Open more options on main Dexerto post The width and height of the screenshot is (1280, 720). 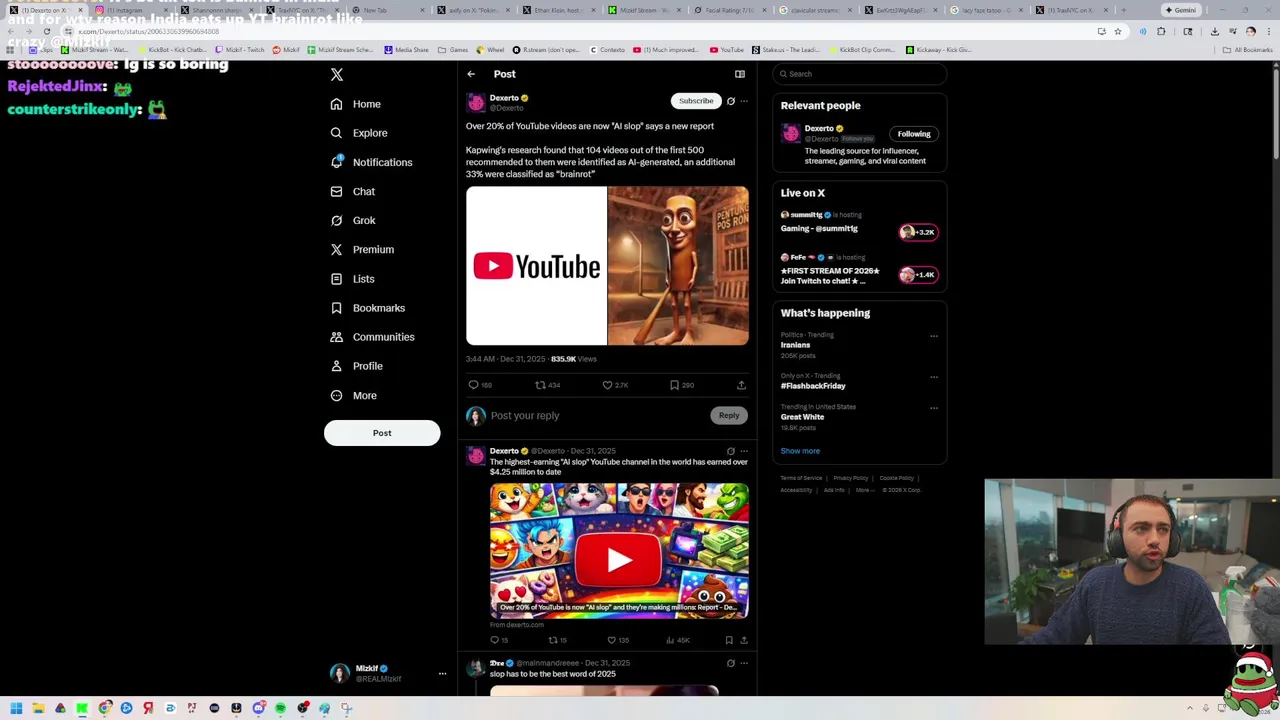[x=744, y=101]
